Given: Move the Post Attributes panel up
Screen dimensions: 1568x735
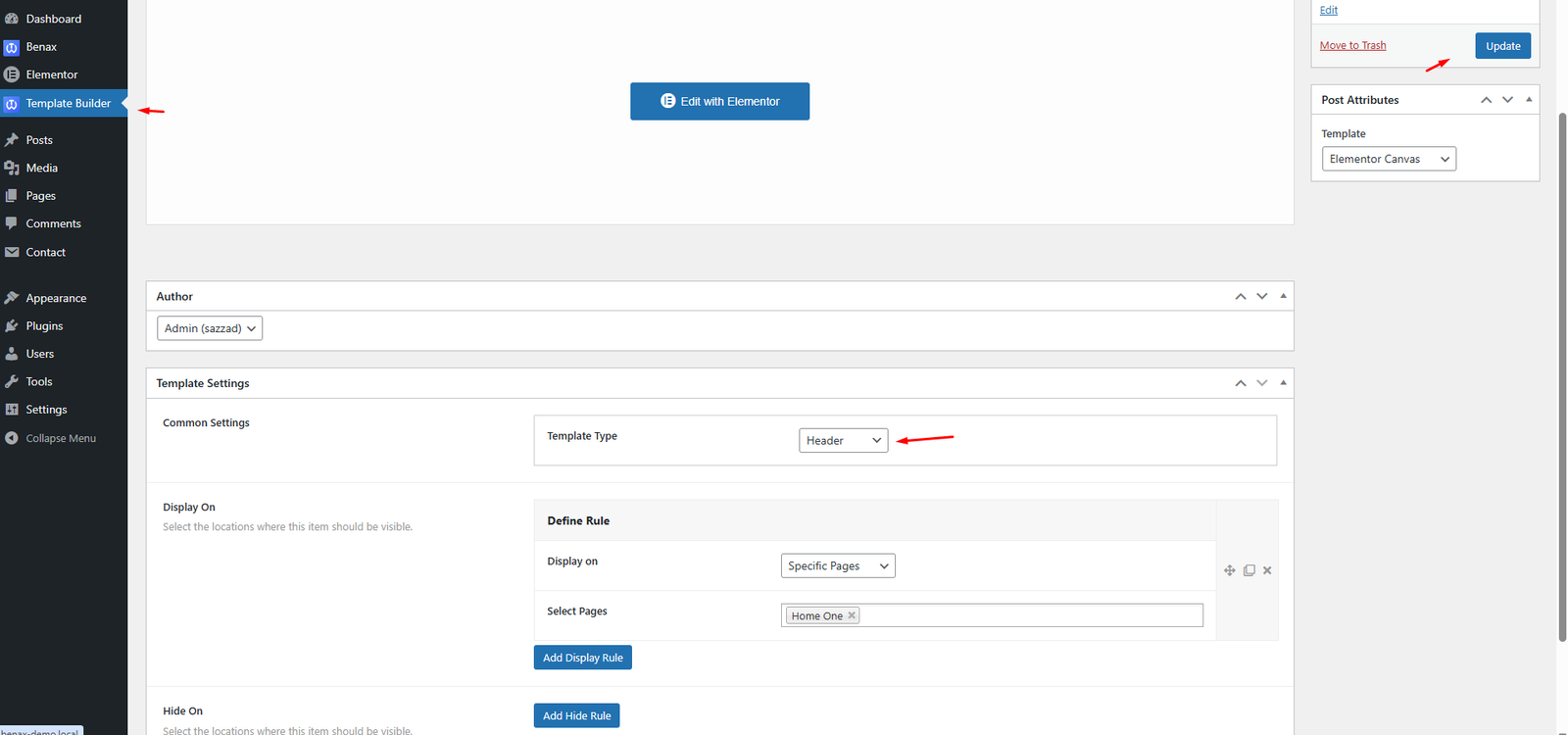Looking at the screenshot, I should tap(1487, 100).
